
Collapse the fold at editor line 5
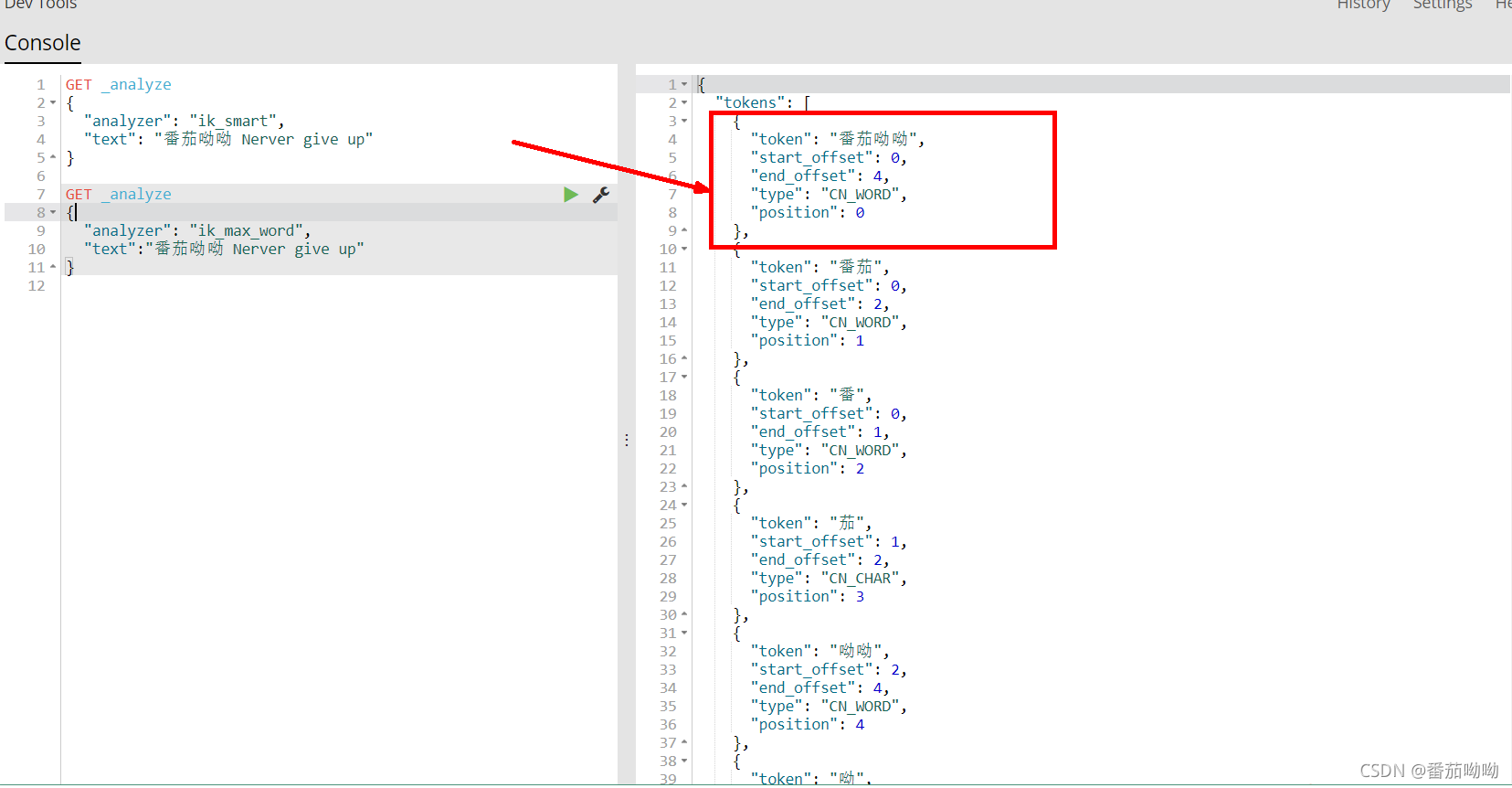[53, 157]
